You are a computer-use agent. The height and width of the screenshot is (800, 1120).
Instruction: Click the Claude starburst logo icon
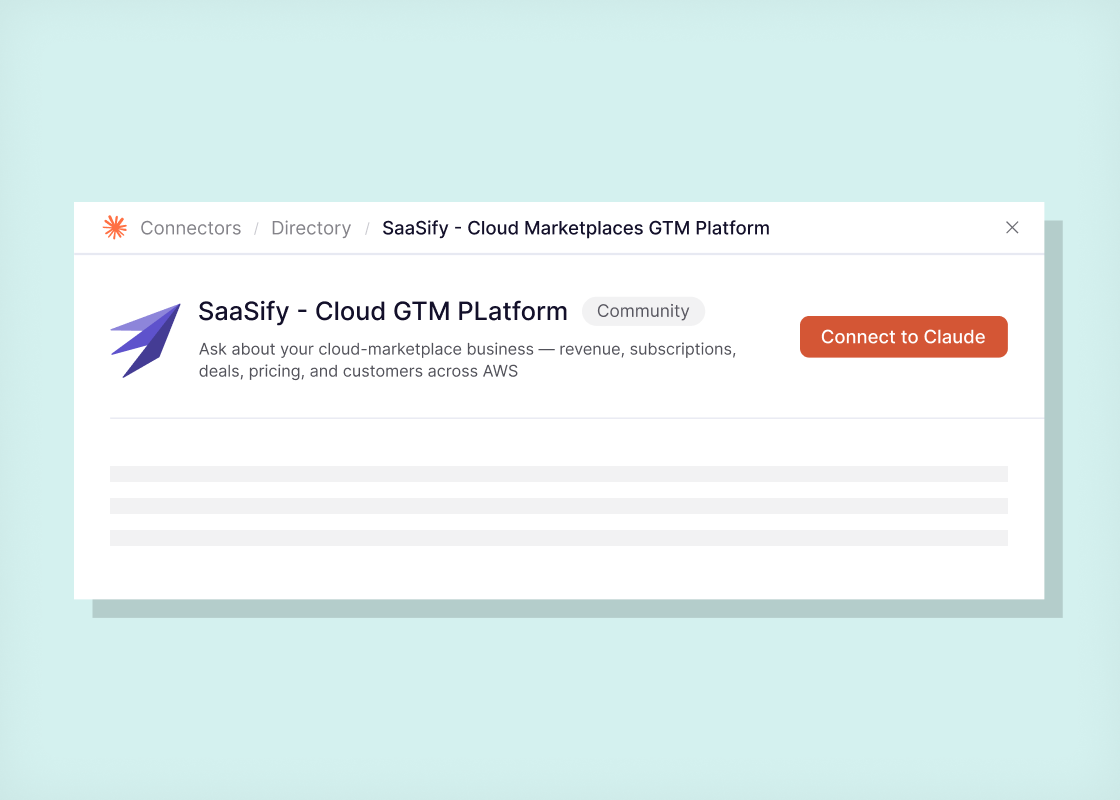pos(115,228)
